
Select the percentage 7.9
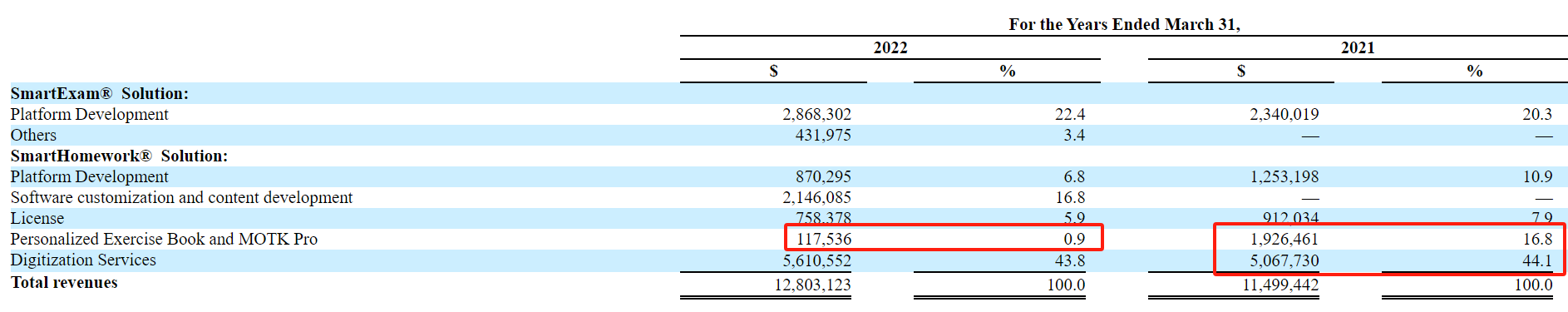coord(1541,218)
